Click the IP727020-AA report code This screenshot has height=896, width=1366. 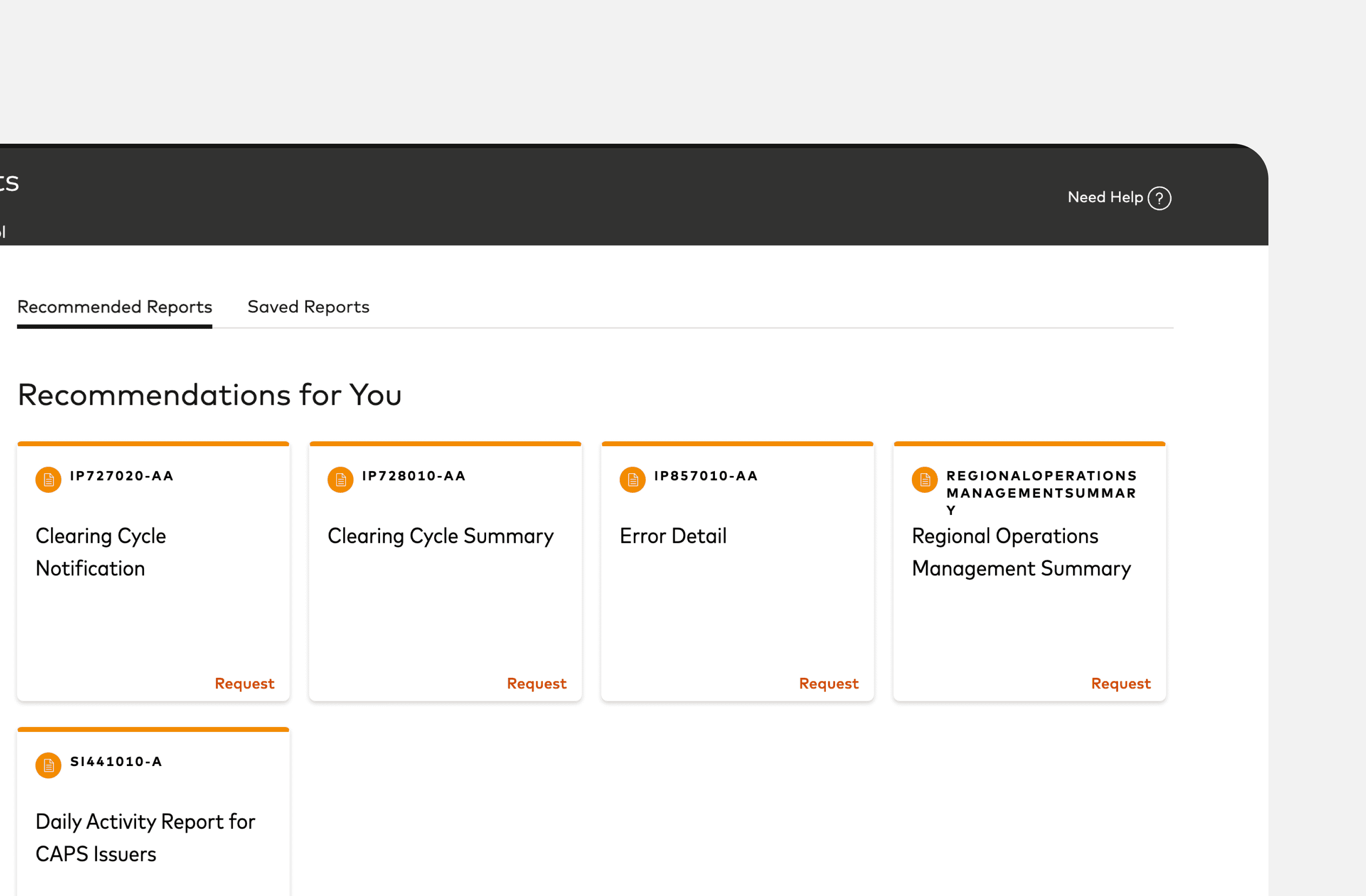[122, 476]
